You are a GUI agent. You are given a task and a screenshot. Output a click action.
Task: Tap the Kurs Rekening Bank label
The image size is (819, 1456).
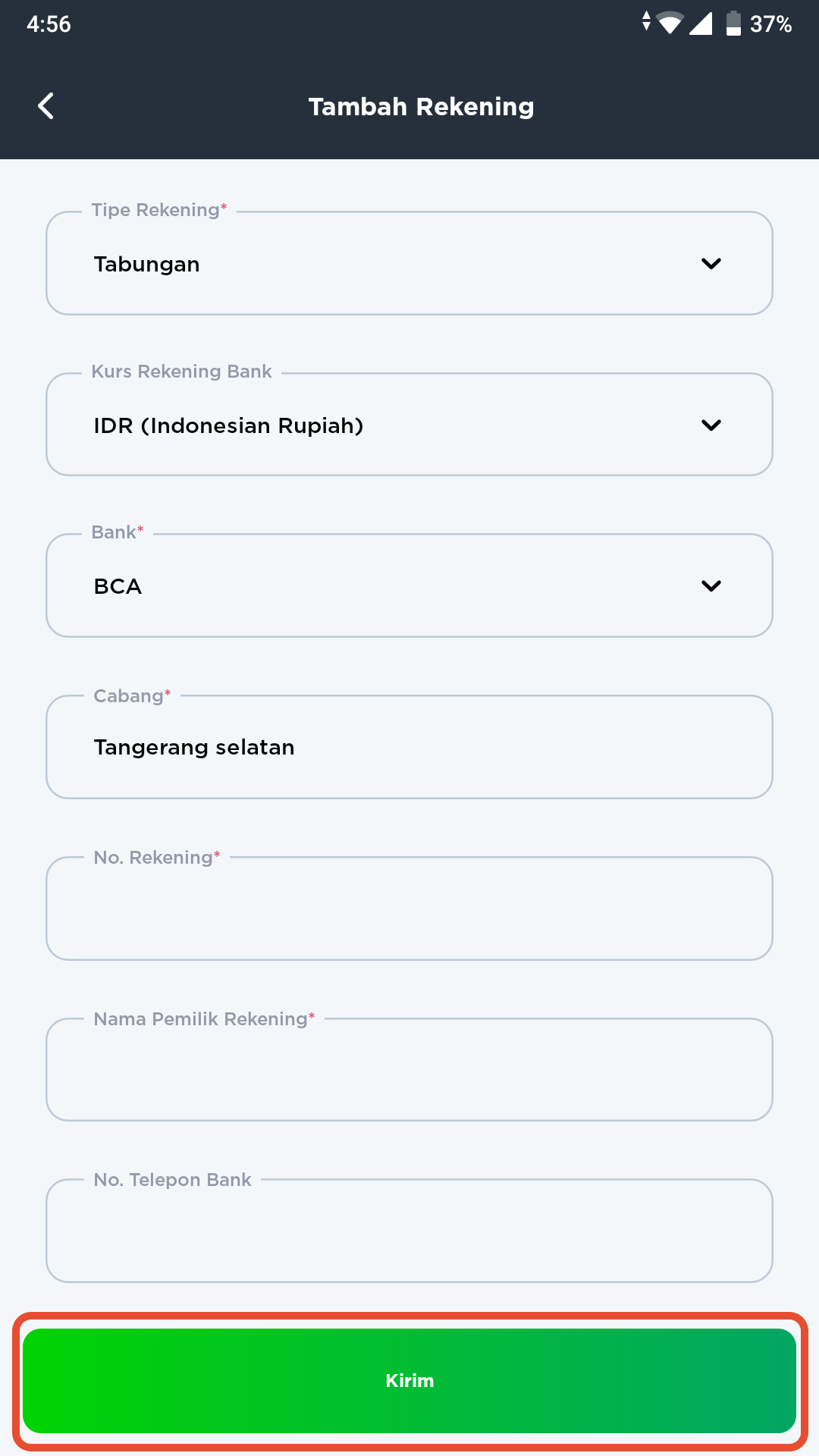tap(181, 372)
